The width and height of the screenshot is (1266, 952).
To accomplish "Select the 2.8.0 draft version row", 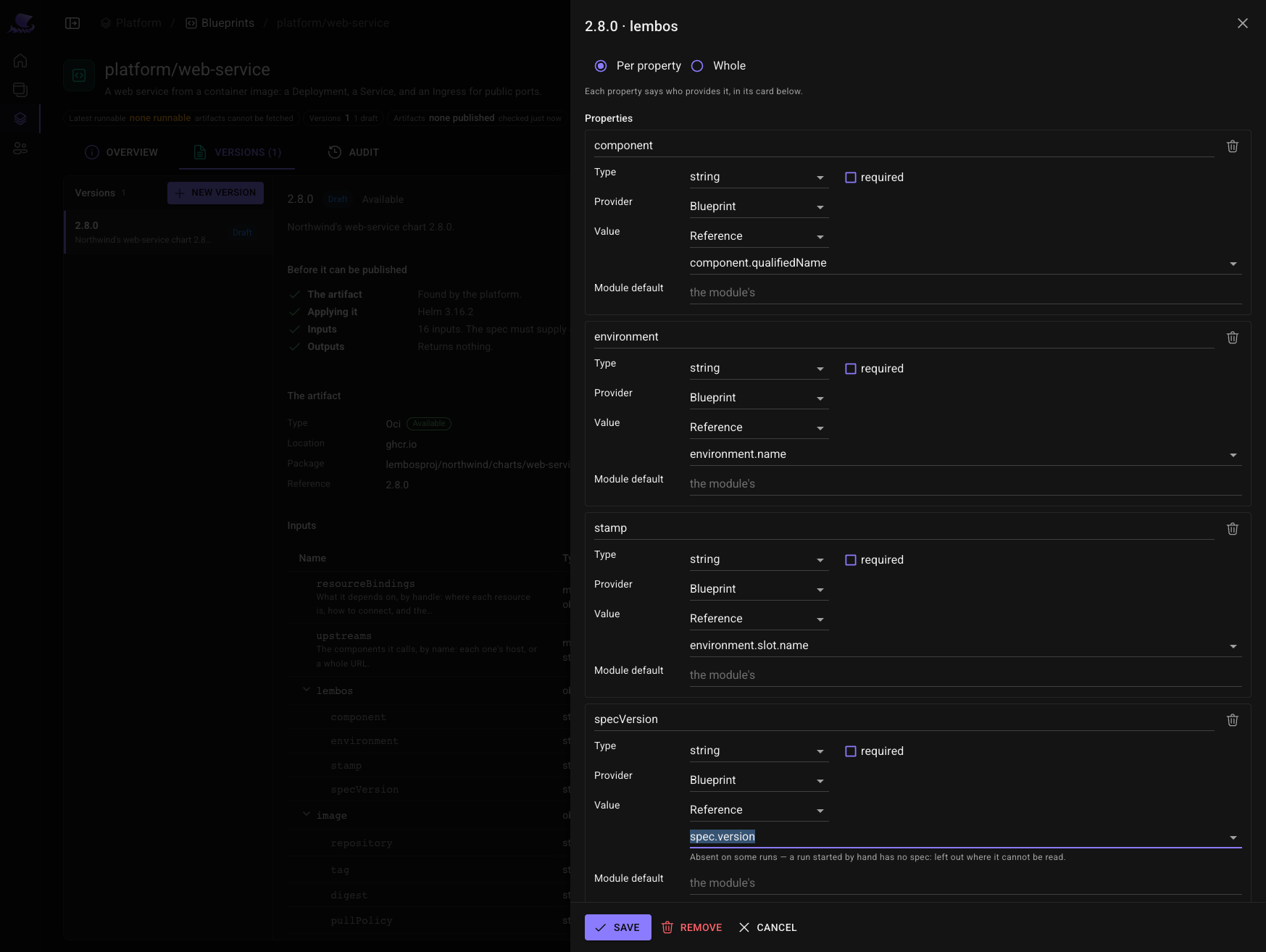I will 168,232.
